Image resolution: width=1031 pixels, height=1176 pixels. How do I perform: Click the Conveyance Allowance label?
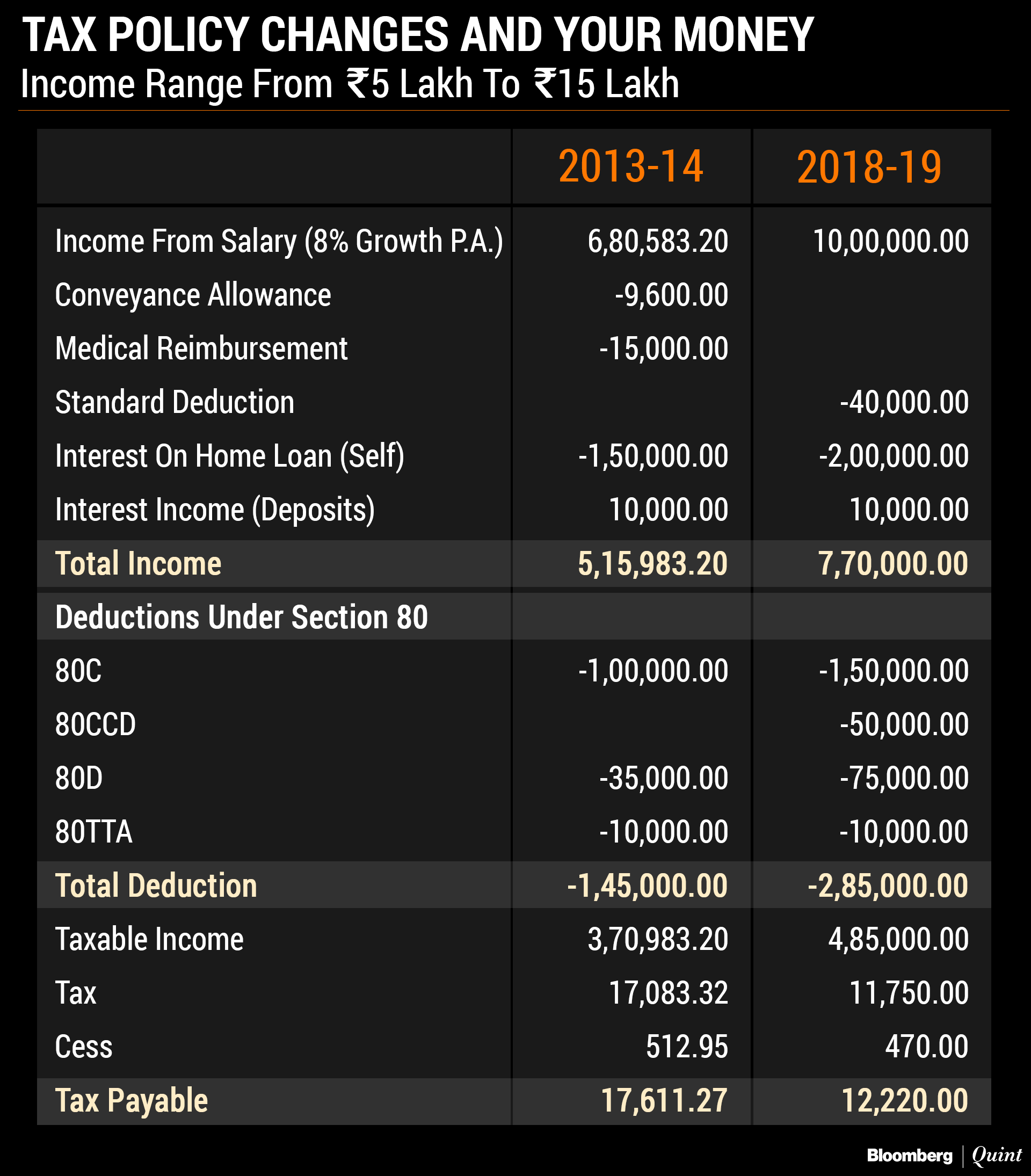pyautogui.click(x=193, y=295)
